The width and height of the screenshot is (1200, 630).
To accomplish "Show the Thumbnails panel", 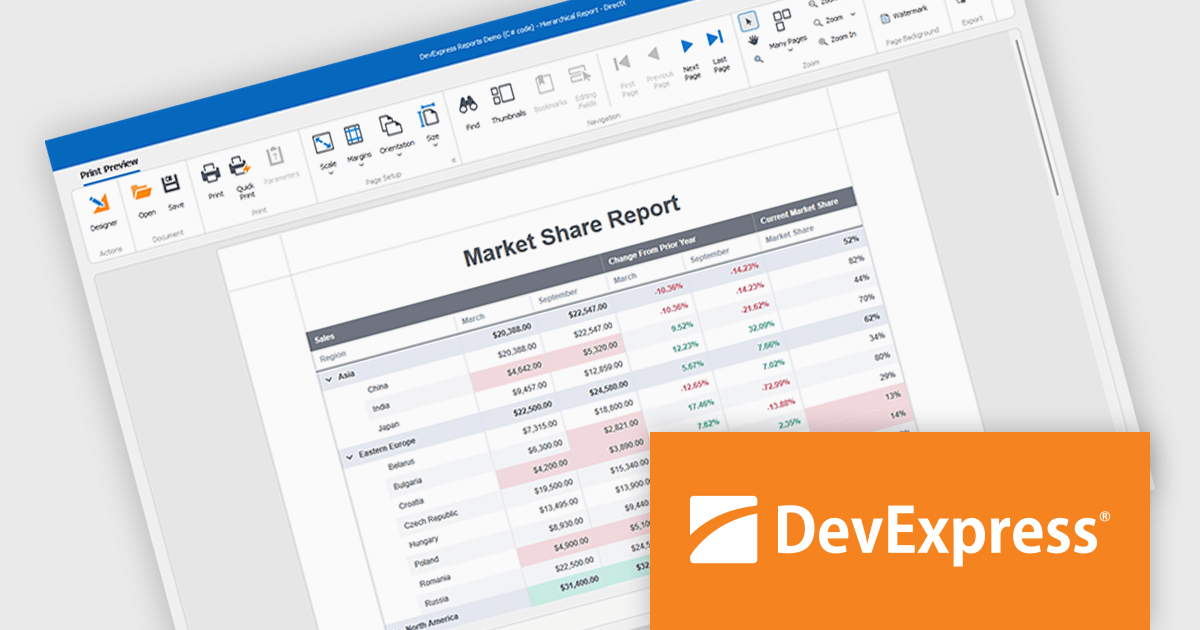I will (x=502, y=96).
